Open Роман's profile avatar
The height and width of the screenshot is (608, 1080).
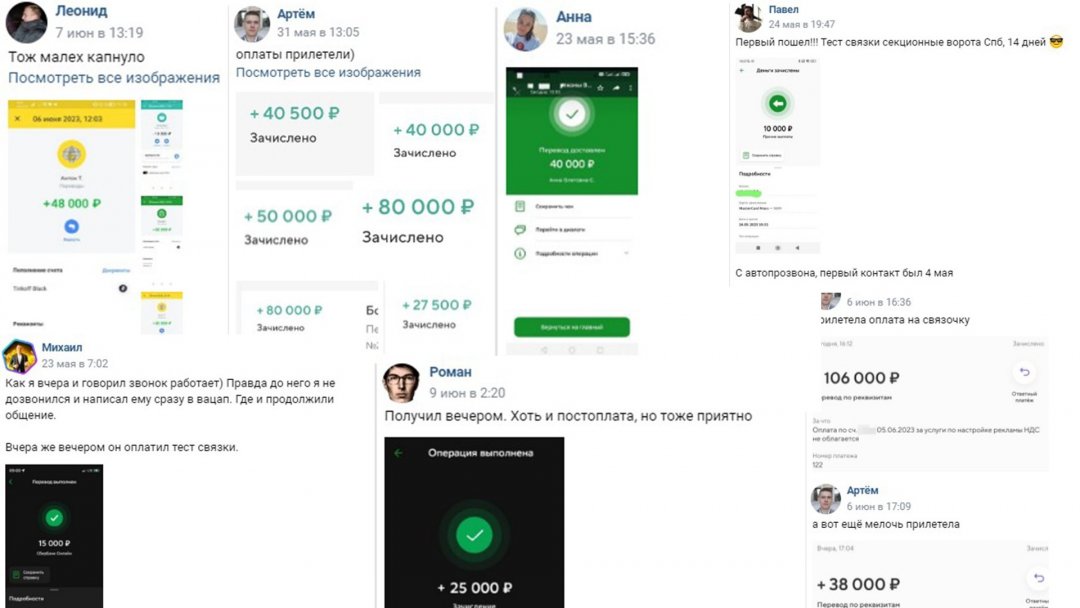click(402, 383)
